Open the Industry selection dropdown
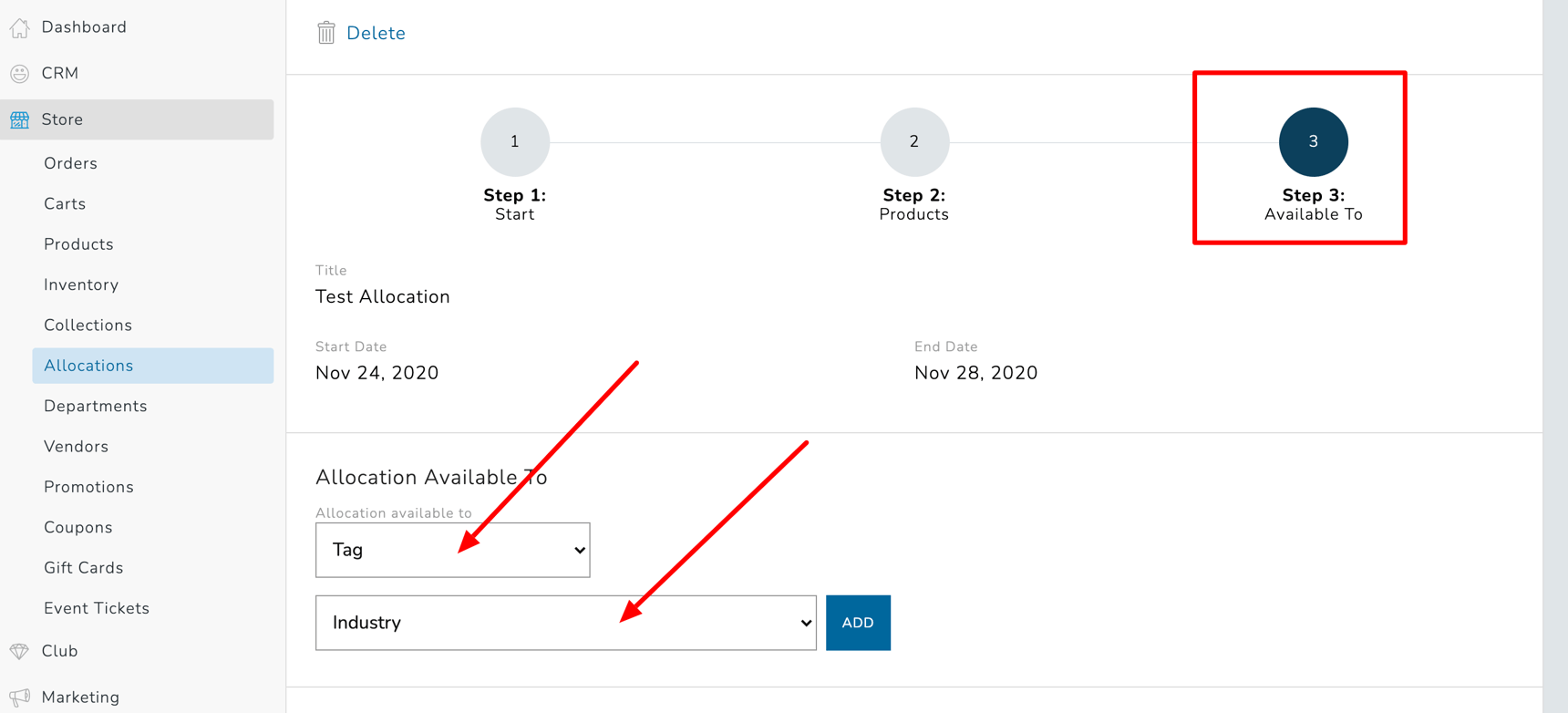This screenshot has width=1568, height=713. 565,623
